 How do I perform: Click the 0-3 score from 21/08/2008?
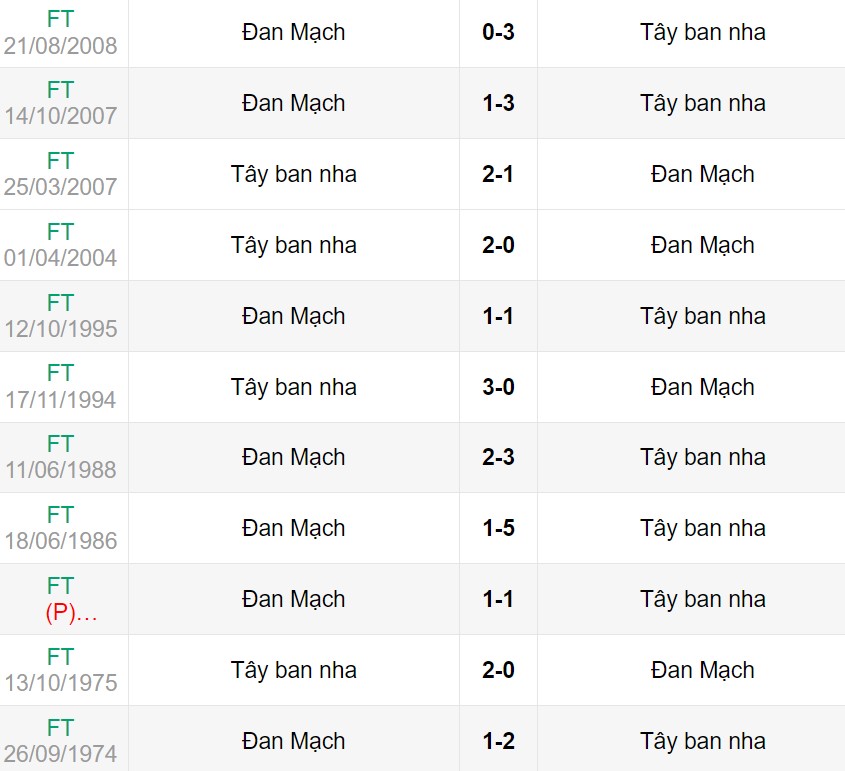(x=498, y=32)
